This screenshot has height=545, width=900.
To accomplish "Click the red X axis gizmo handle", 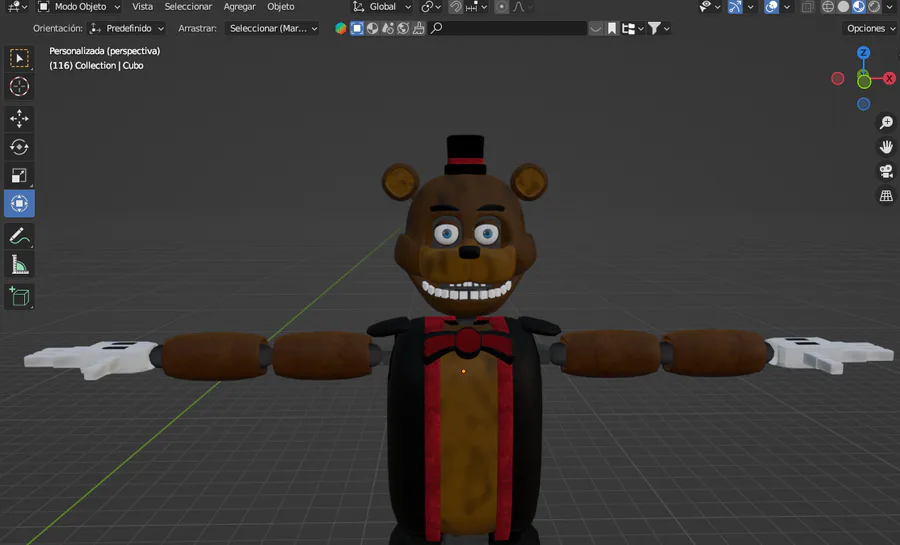I will pos(889,79).
